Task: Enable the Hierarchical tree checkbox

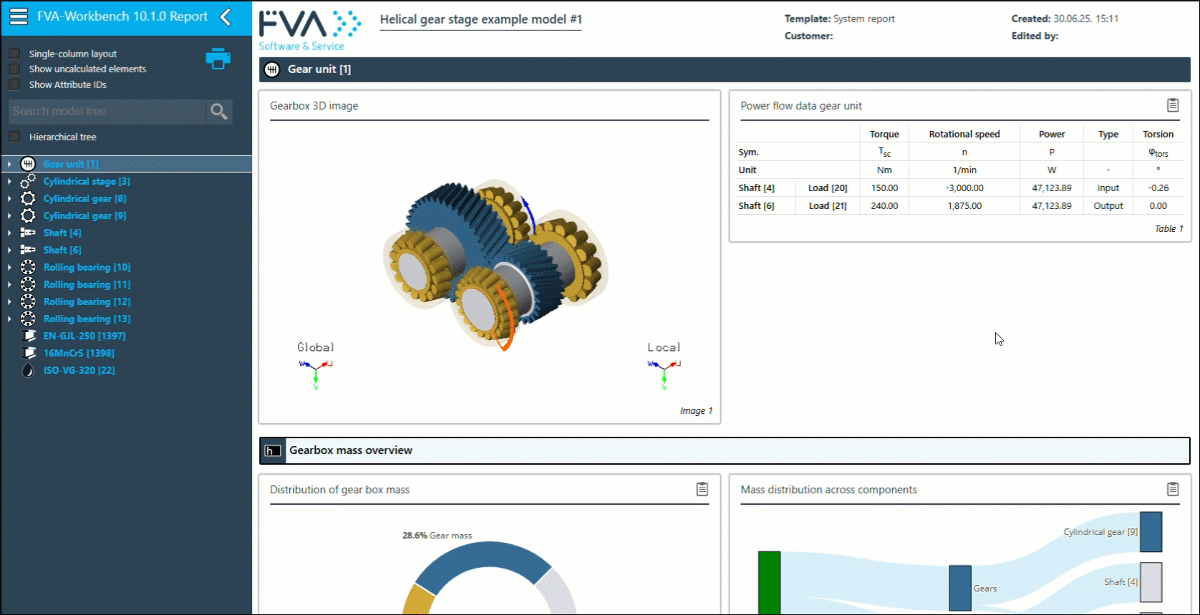Action: (14, 137)
